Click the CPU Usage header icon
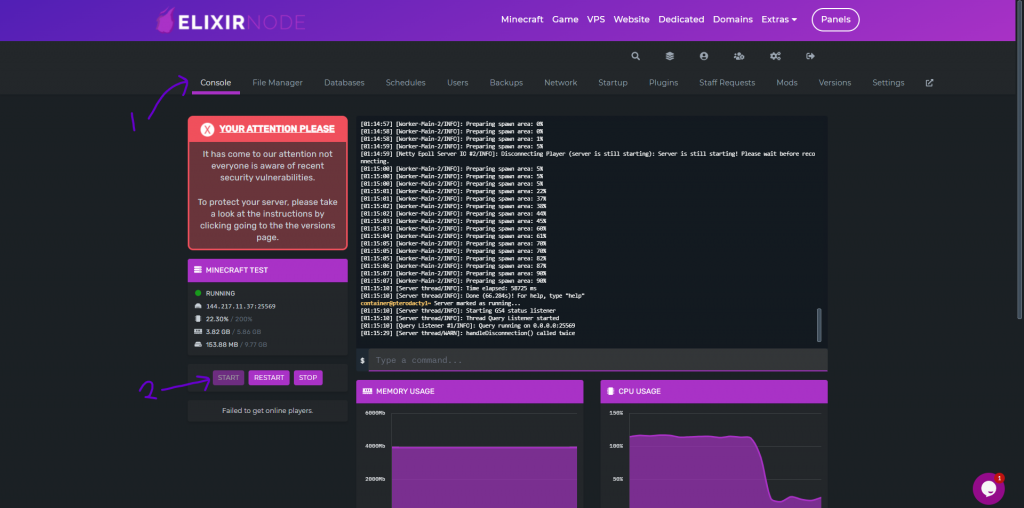 (611, 391)
